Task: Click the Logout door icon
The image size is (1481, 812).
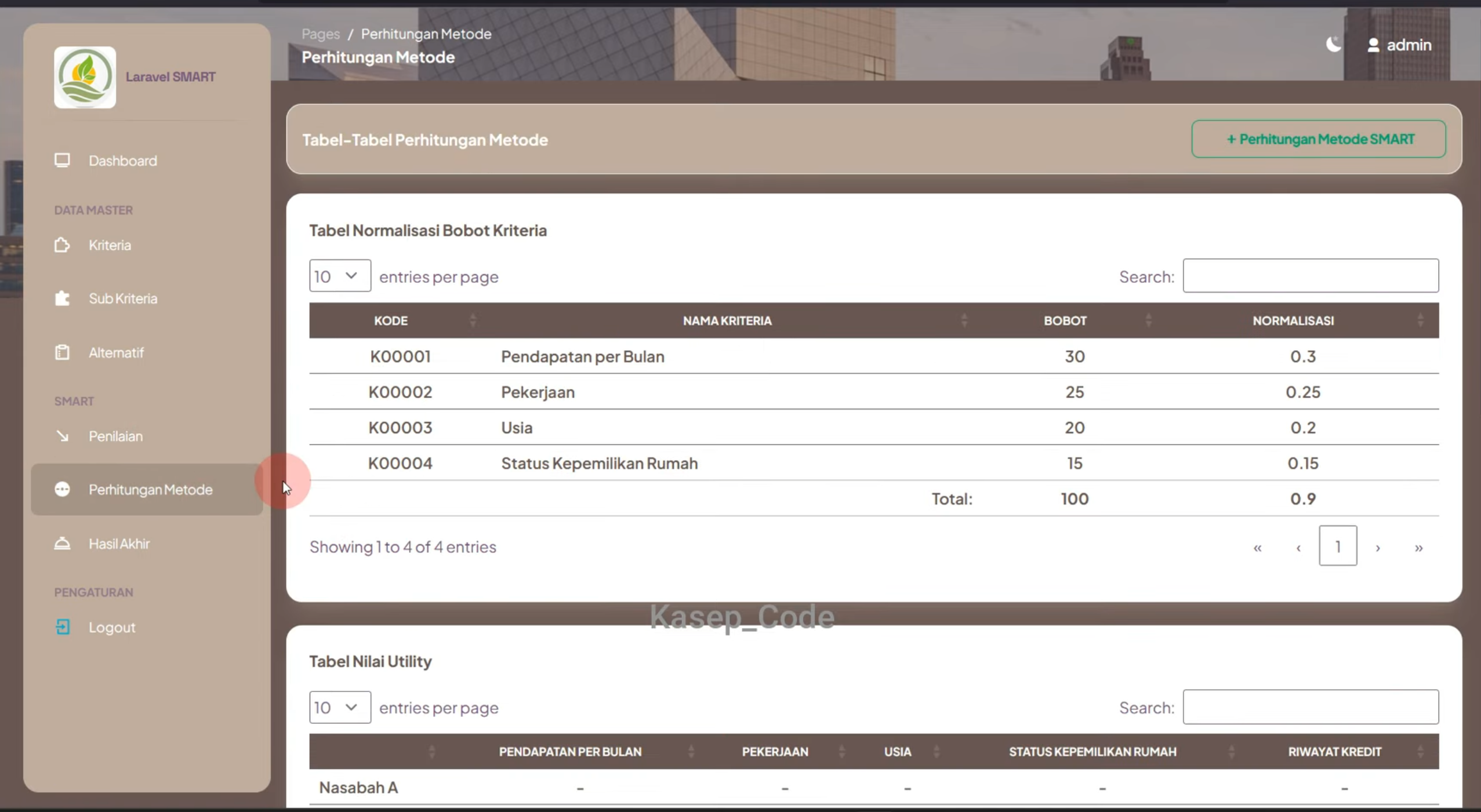Action: pos(62,627)
